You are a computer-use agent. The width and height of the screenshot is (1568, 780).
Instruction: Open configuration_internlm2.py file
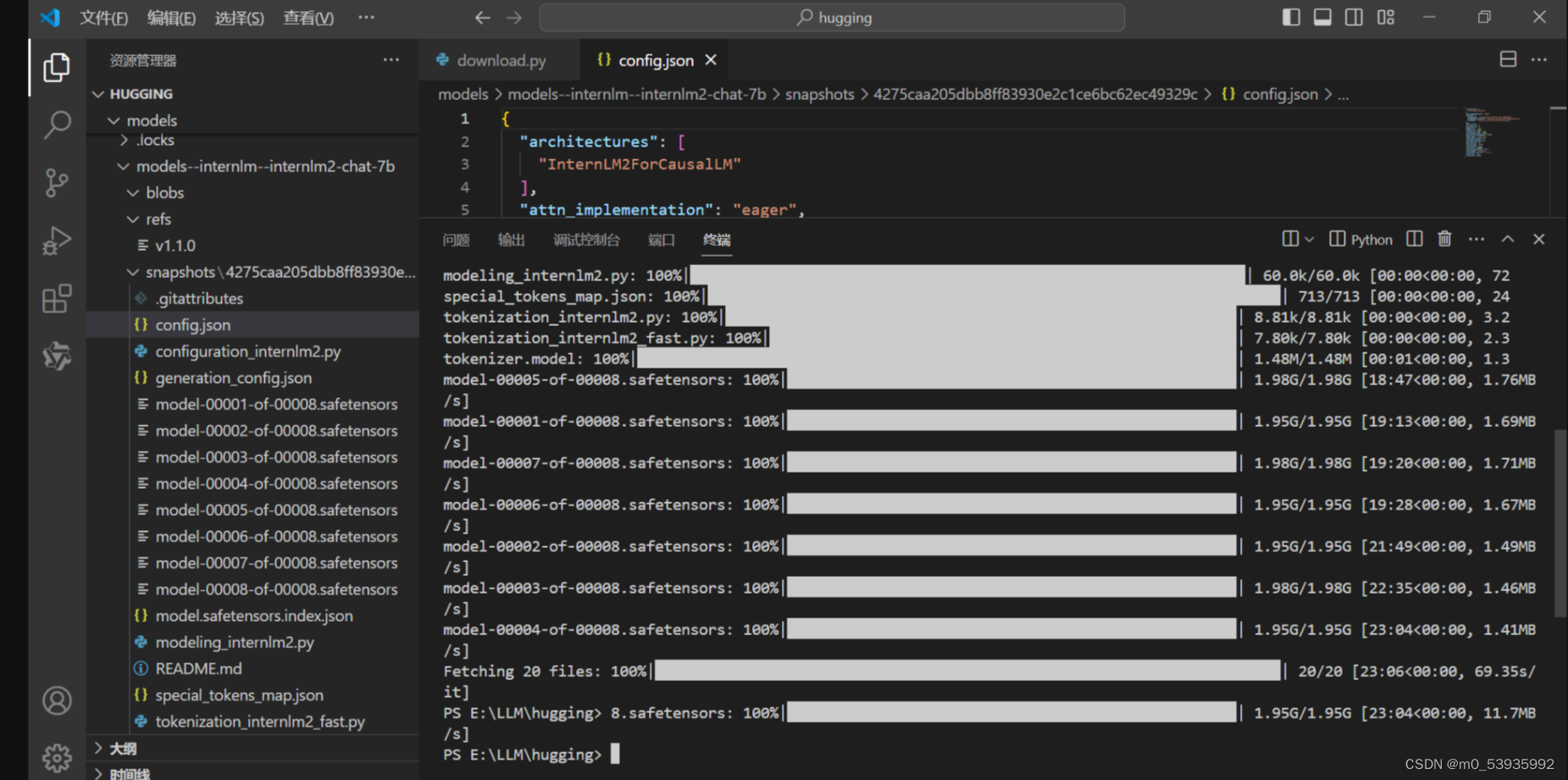[252, 351]
